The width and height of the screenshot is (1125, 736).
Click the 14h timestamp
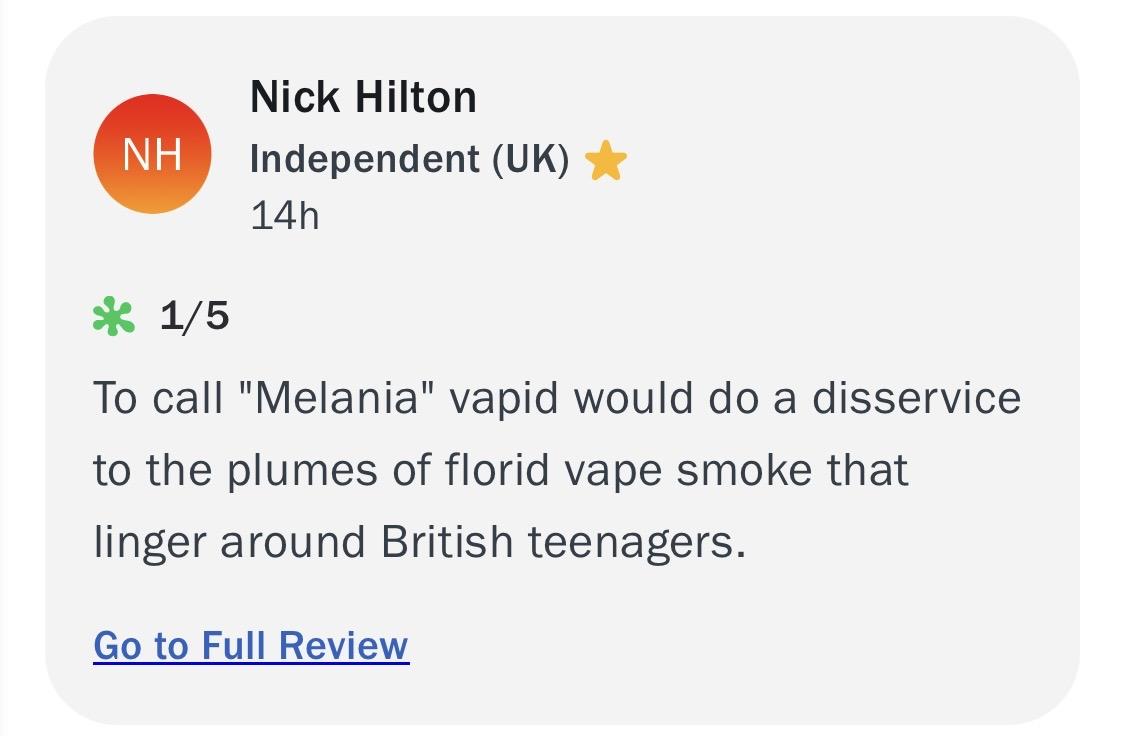click(284, 215)
